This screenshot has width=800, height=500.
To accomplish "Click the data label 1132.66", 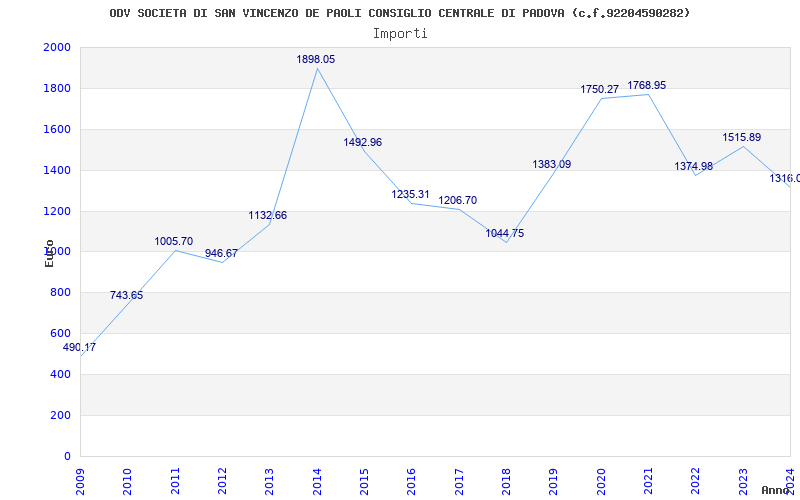I will click(268, 215).
